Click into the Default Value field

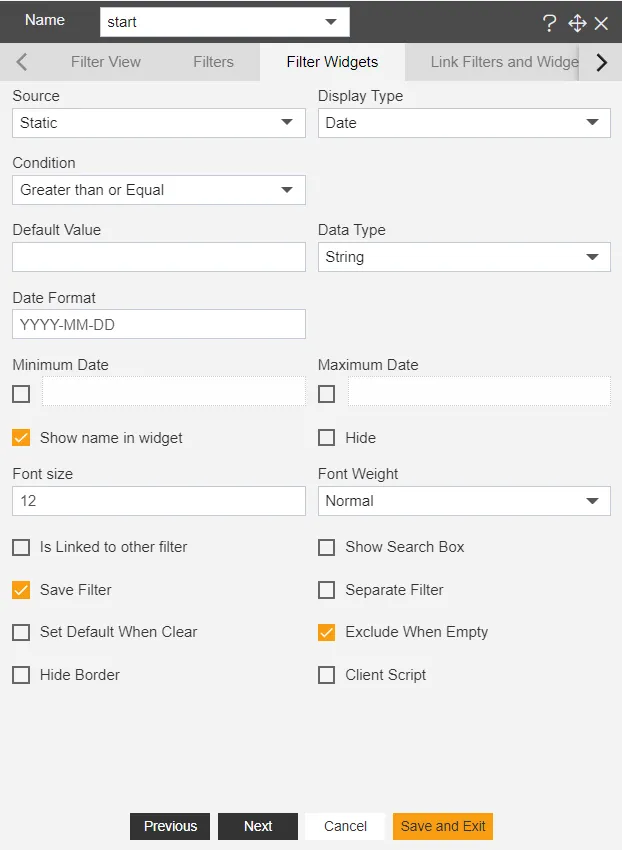tap(159, 257)
